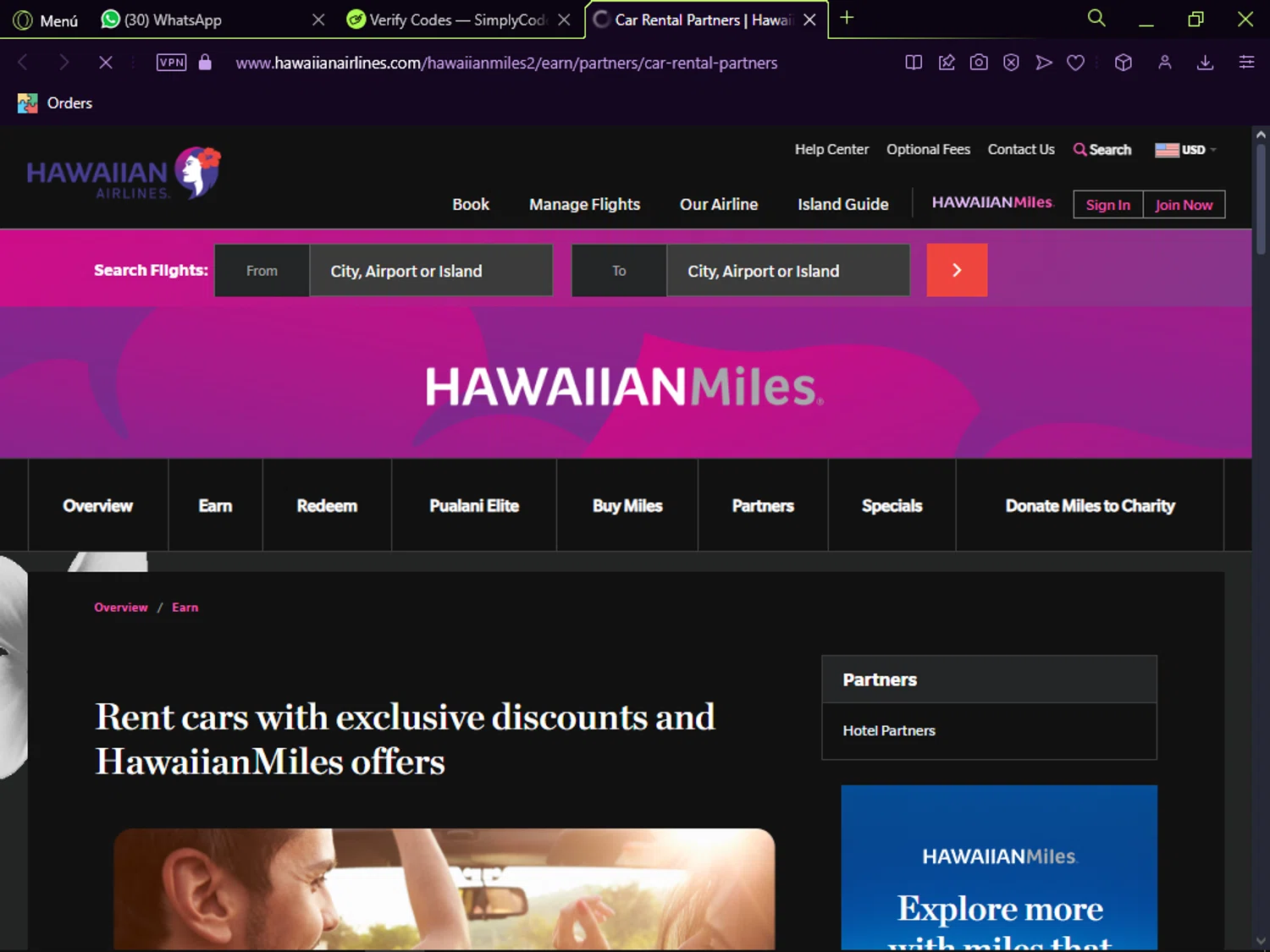Open a new browser tab
The image size is (1270, 952).
[x=847, y=18]
